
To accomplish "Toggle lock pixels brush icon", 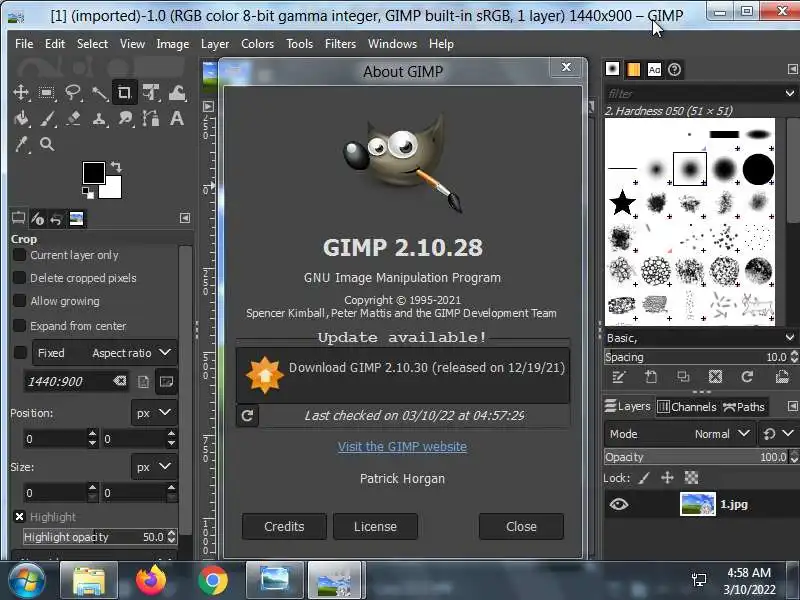I will click(644, 478).
